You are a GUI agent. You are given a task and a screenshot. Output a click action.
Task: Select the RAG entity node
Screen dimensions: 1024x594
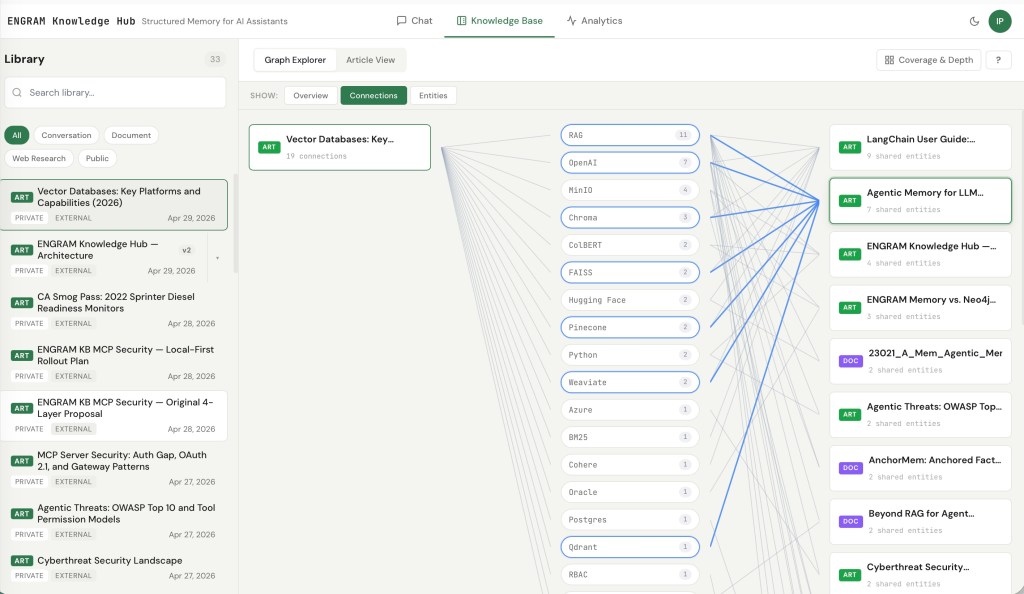tap(630, 135)
